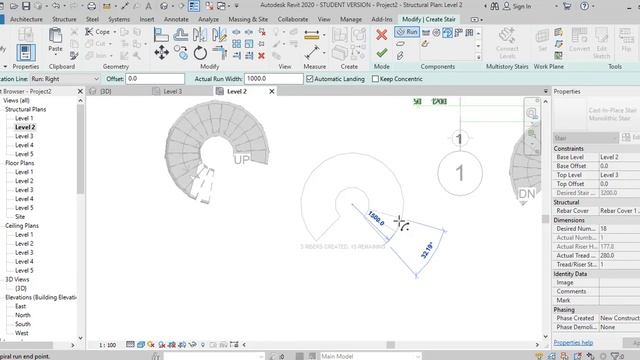The height and width of the screenshot is (360, 640).
Task: Select the Move tool in Modify panel
Action: (x=162, y=53)
